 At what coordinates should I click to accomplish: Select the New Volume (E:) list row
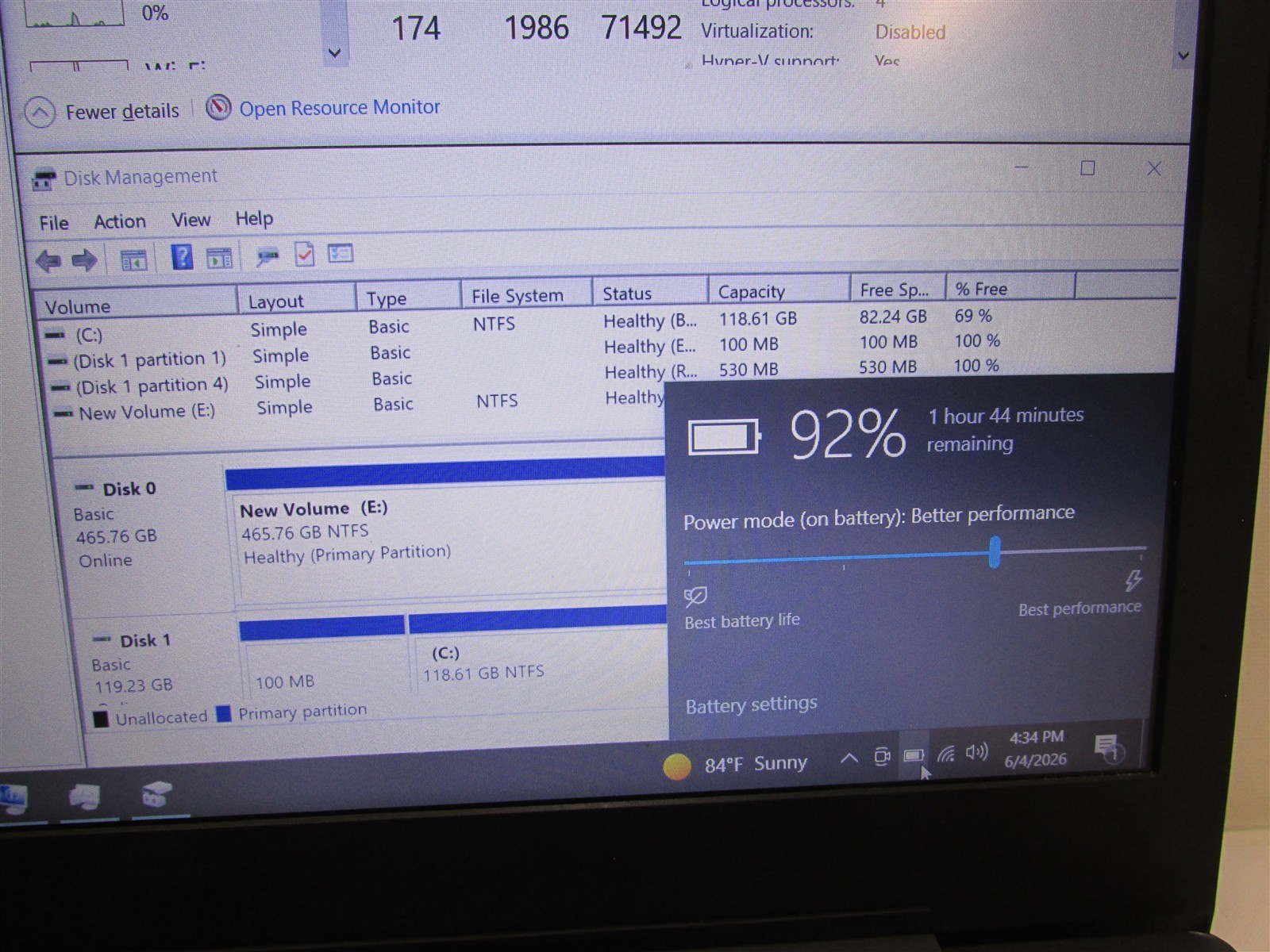pos(357,407)
